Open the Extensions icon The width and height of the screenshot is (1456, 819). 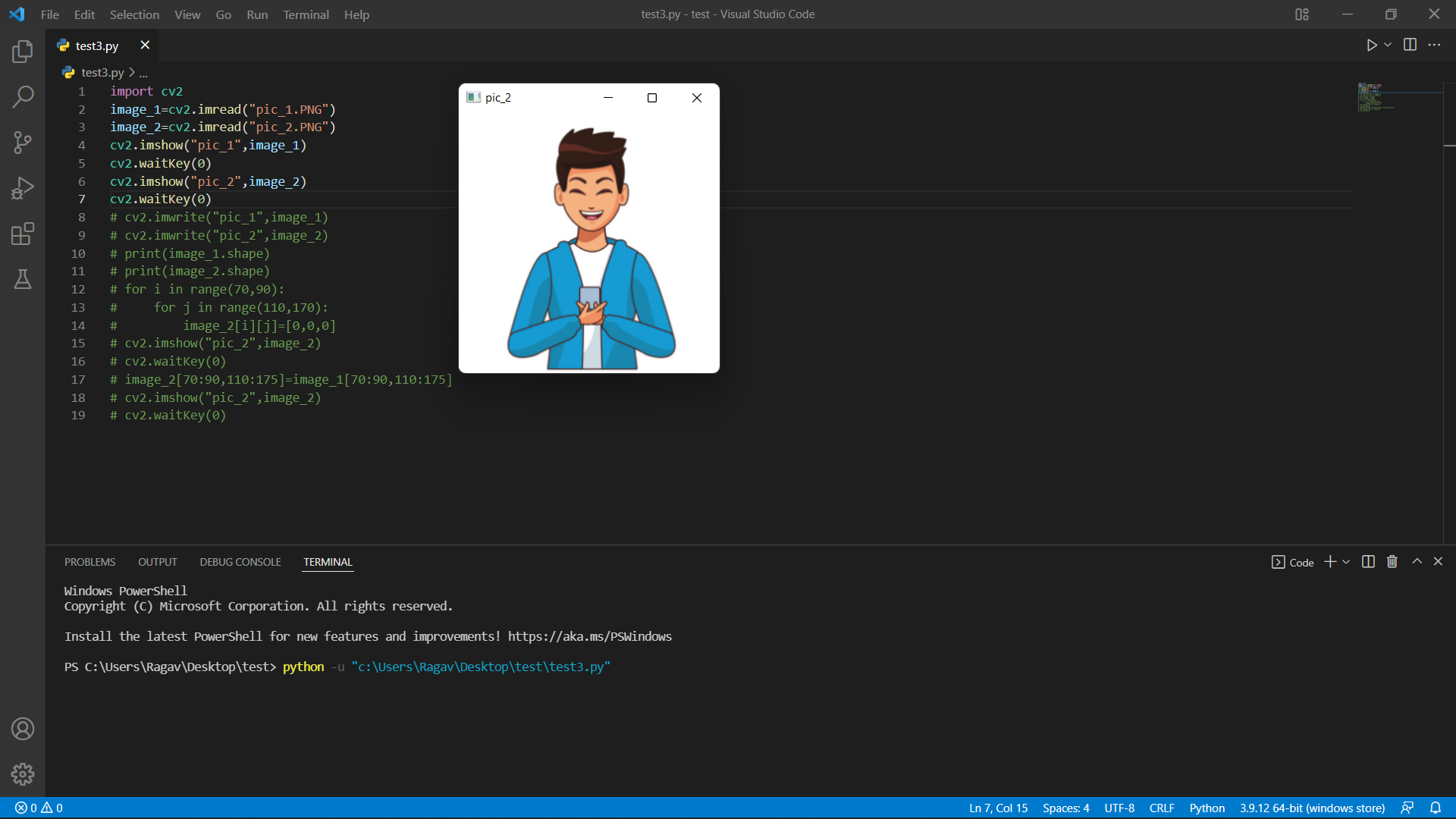tap(23, 234)
